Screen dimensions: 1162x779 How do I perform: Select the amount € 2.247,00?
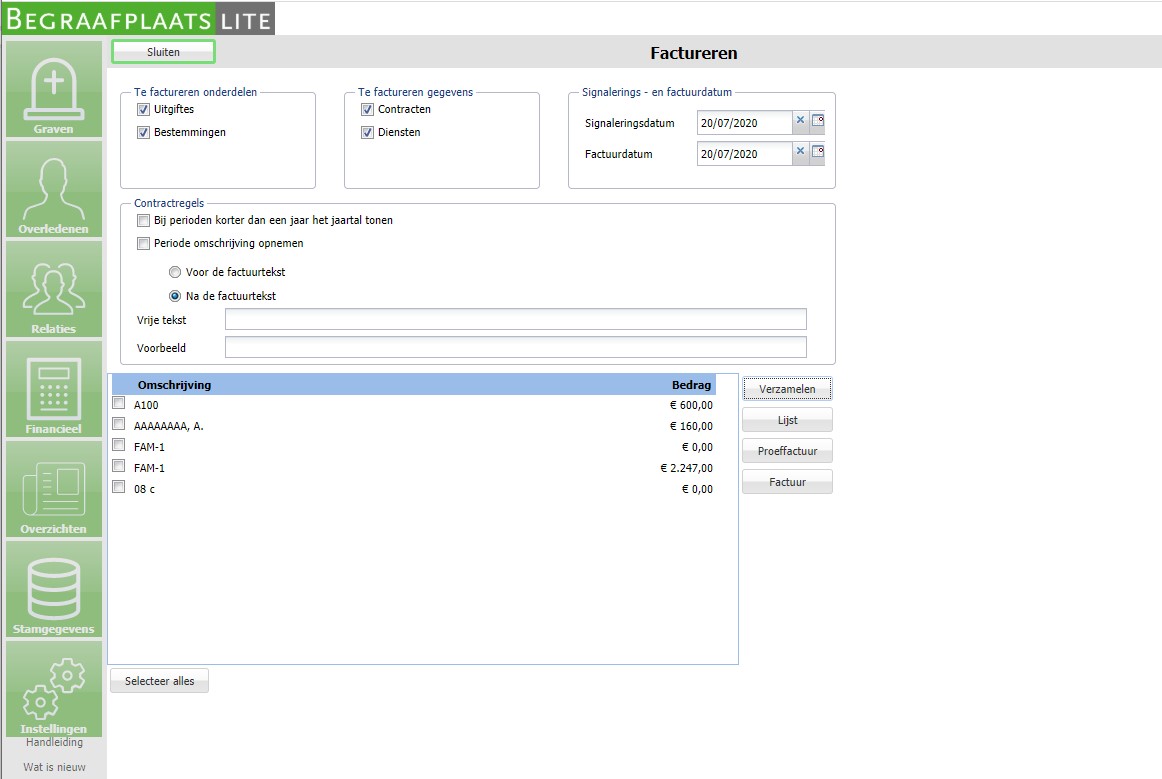click(x=686, y=468)
